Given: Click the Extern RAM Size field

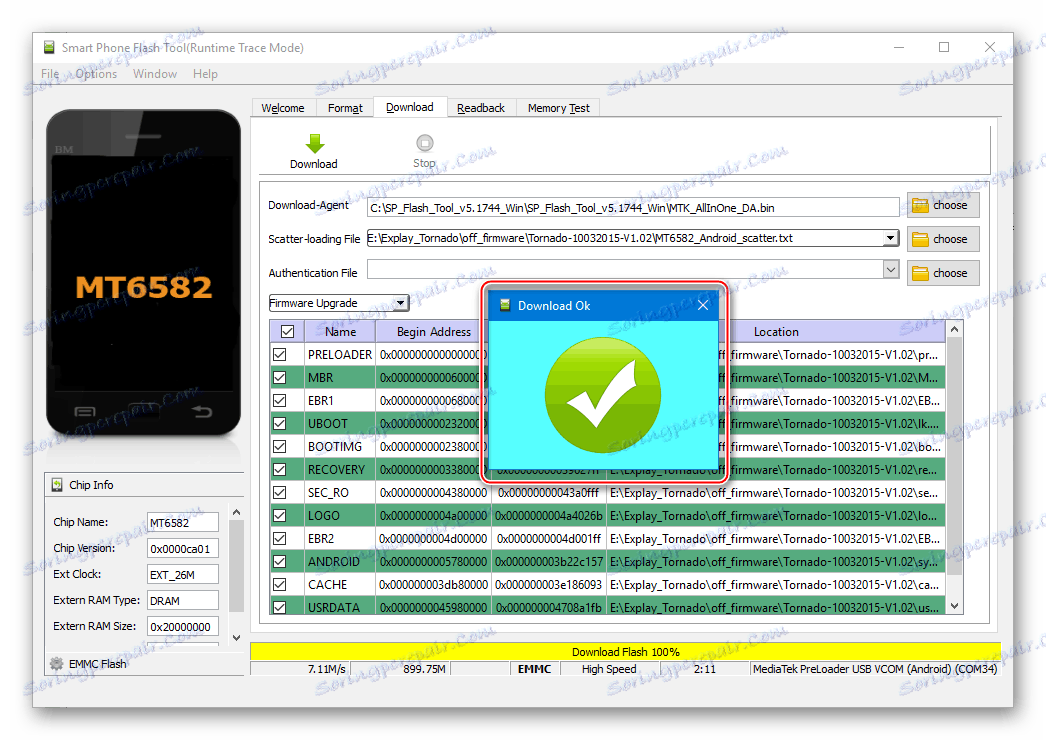Looking at the screenshot, I should pyautogui.click(x=183, y=627).
